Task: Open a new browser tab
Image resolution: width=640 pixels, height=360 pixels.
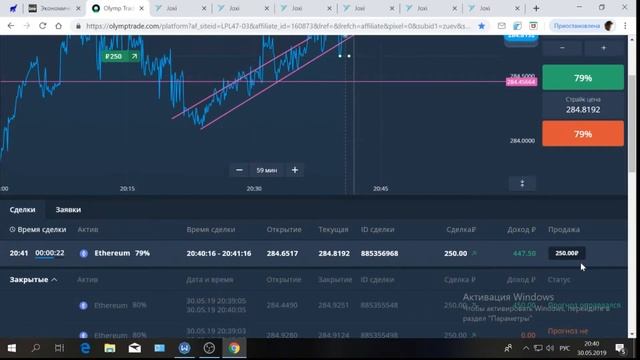Action: [x=536, y=8]
